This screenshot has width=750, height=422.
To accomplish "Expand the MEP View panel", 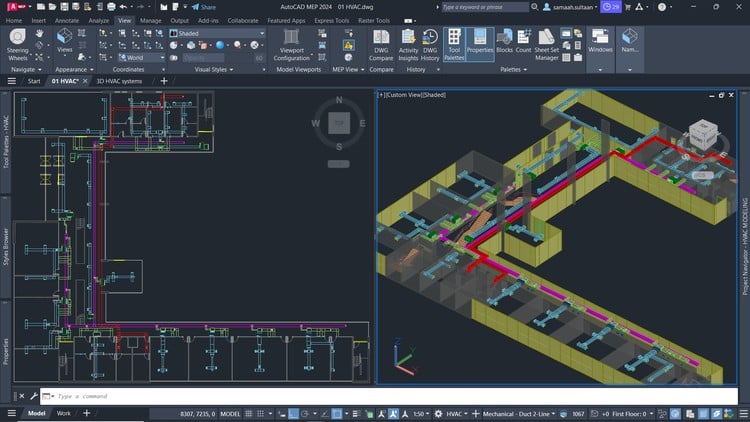I will click(x=348, y=69).
